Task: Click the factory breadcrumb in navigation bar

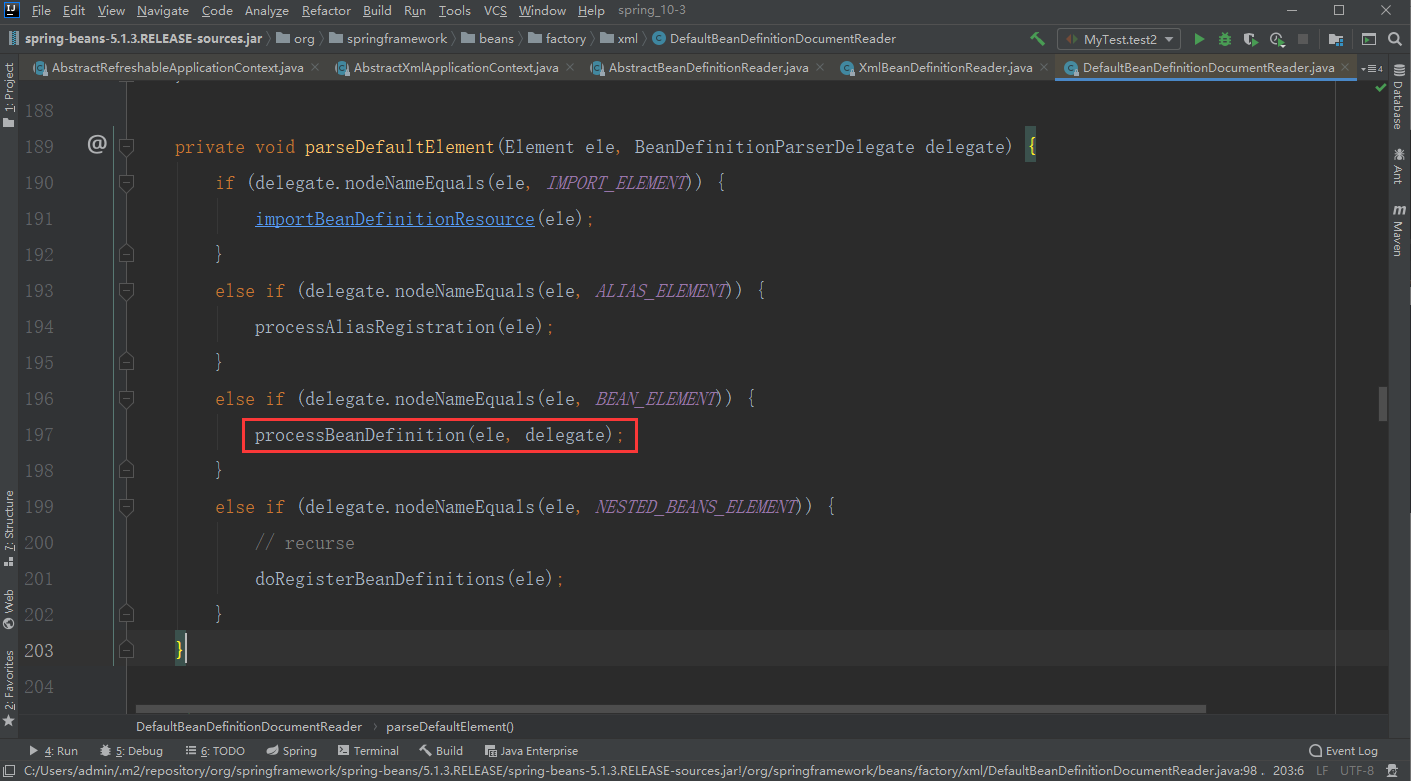Action: click(558, 39)
